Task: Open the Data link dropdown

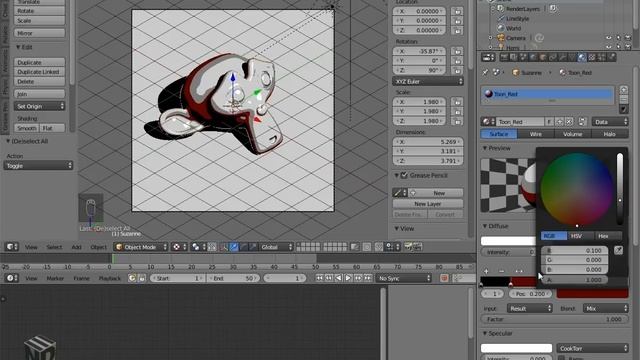Action: click(x=610, y=122)
